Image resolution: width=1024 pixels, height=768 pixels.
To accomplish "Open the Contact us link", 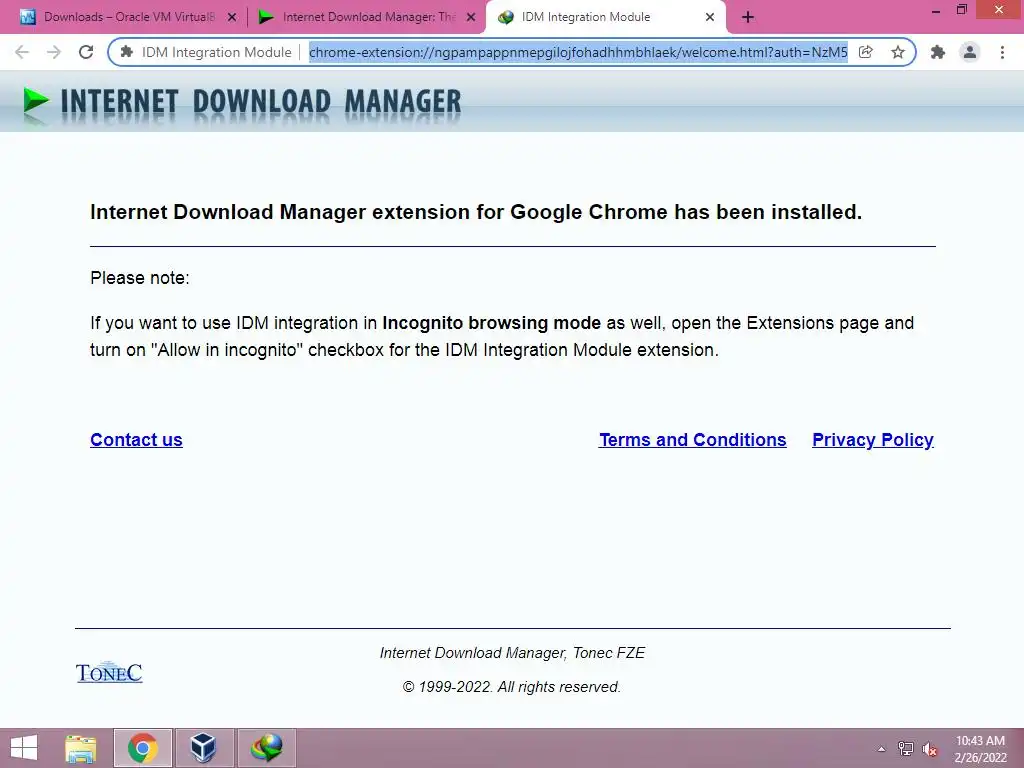I will click(x=136, y=440).
